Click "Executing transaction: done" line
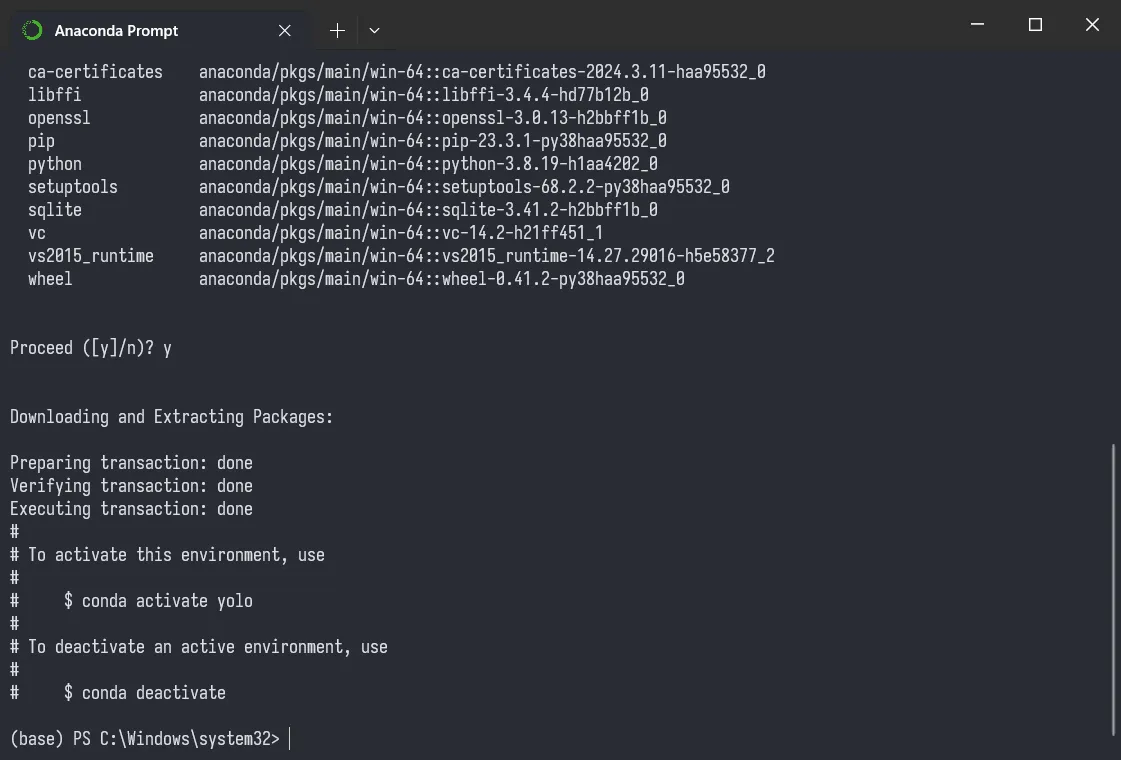Image resolution: width=1121 pixels, height=760 pixels. click(132, 509)
